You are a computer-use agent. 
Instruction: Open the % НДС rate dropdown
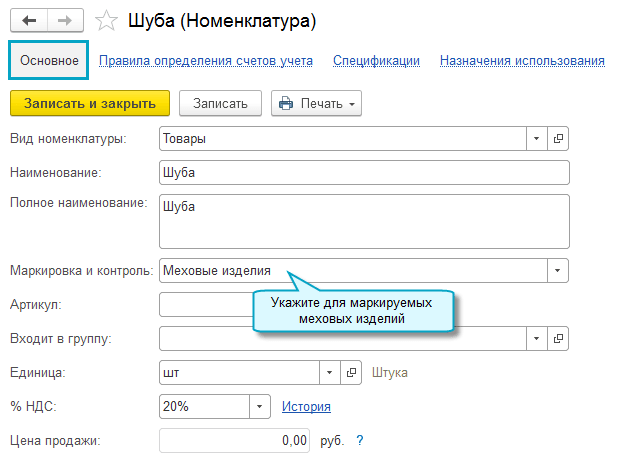(x=260, y=406)
